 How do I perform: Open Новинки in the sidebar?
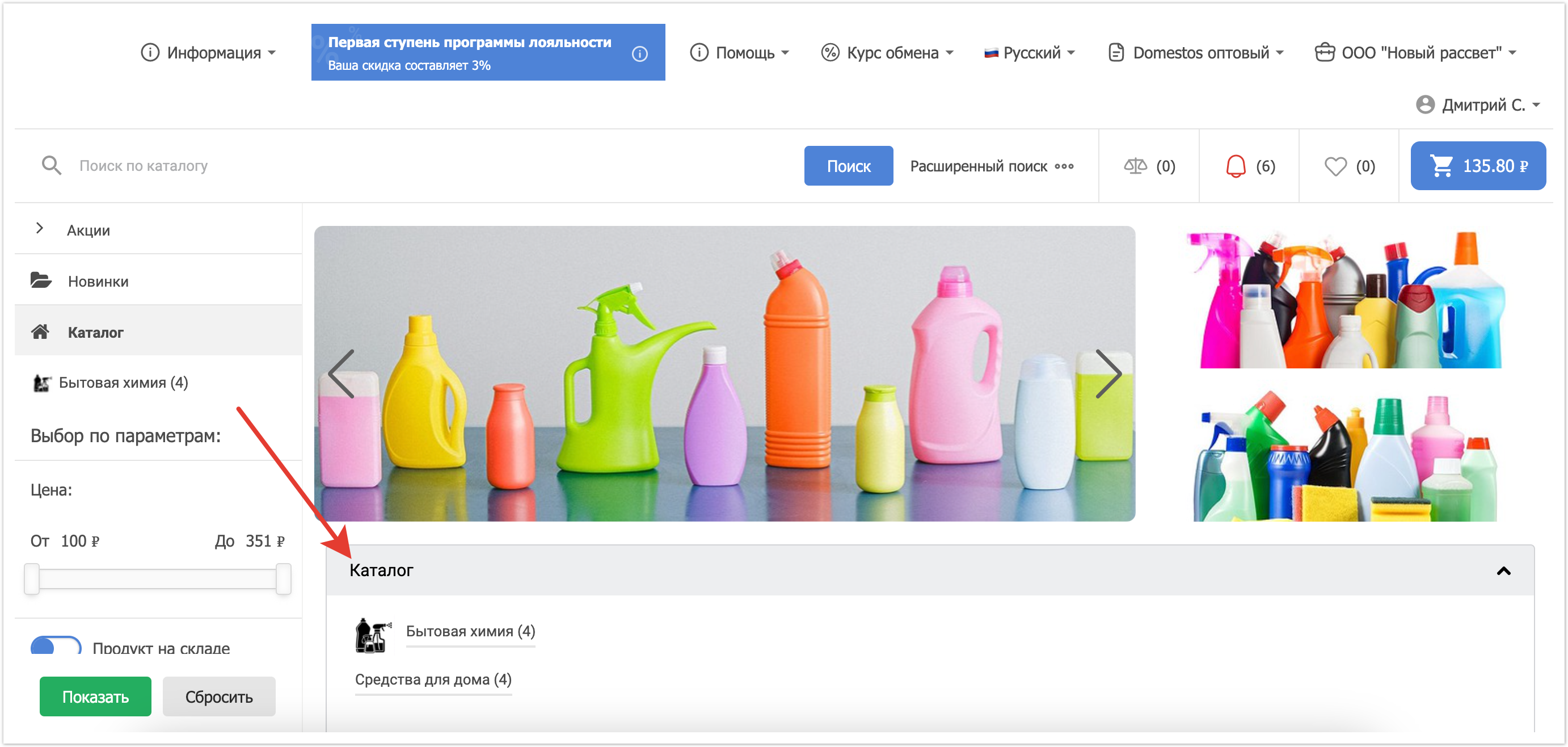point(98,281)
